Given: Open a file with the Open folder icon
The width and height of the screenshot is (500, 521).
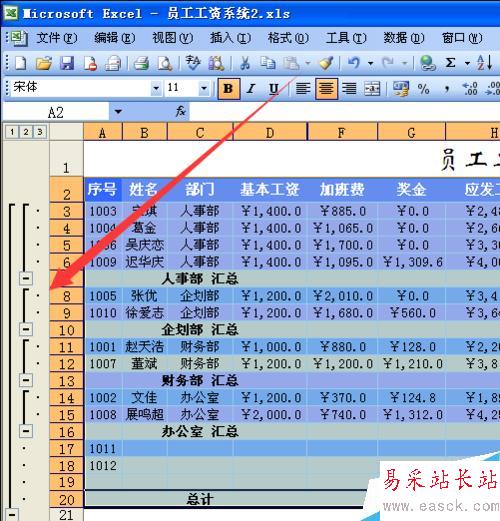Looking at the screenshot, I should [x=44, y=63].
